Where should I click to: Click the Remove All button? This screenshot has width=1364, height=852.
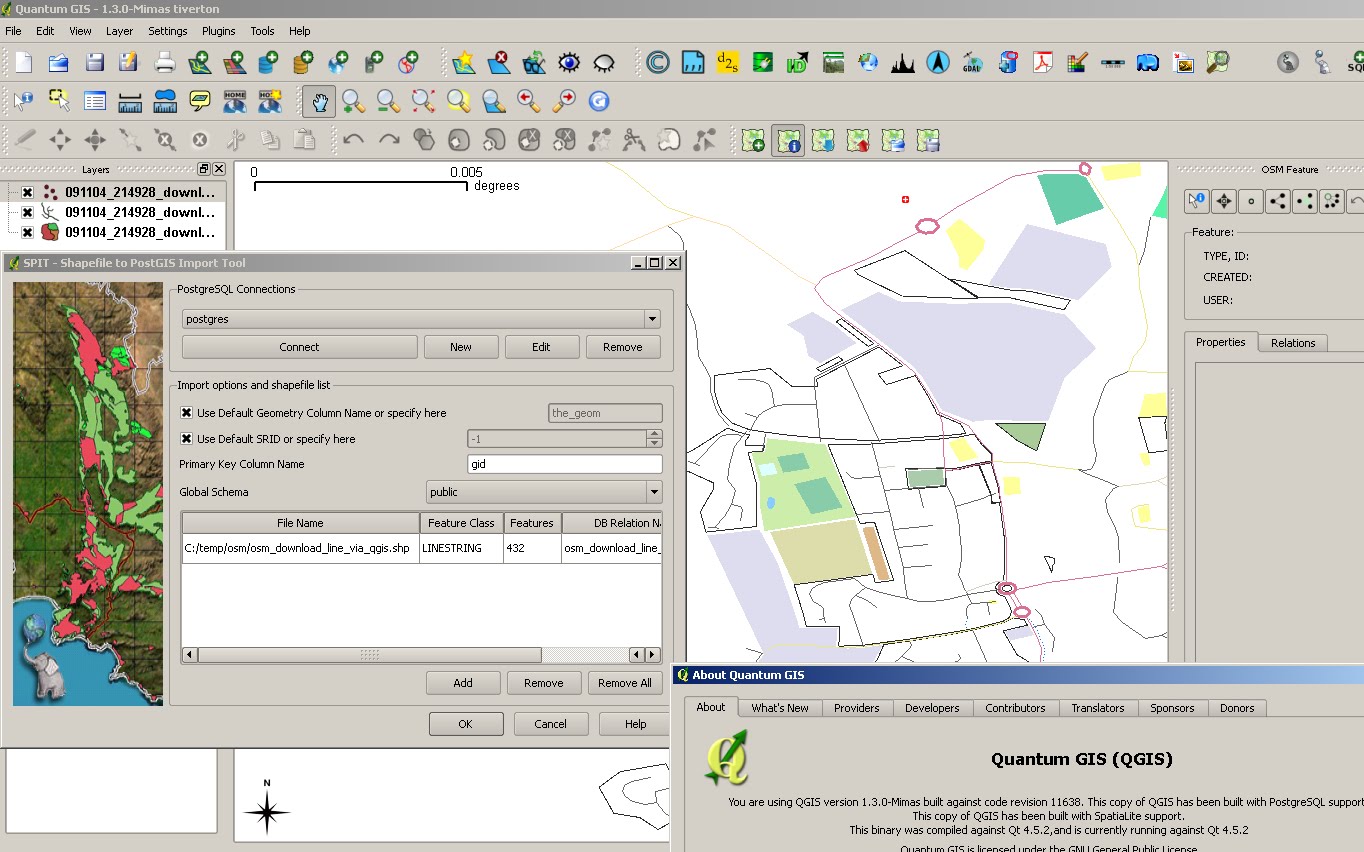pyautogui.click(x=625, y=683)
